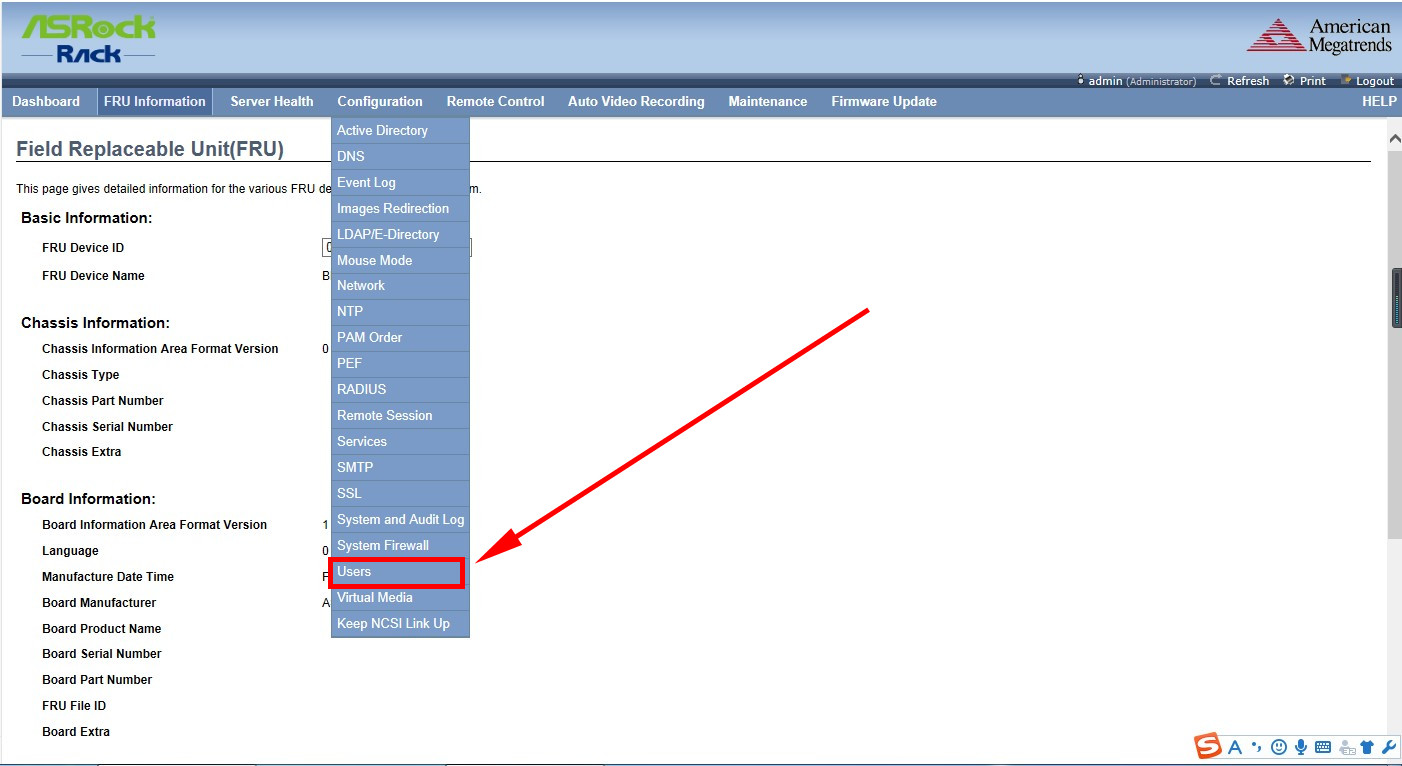1402x766 pixels.
Task: Switch the punctuation mode icon
Action: point(1256,747)
